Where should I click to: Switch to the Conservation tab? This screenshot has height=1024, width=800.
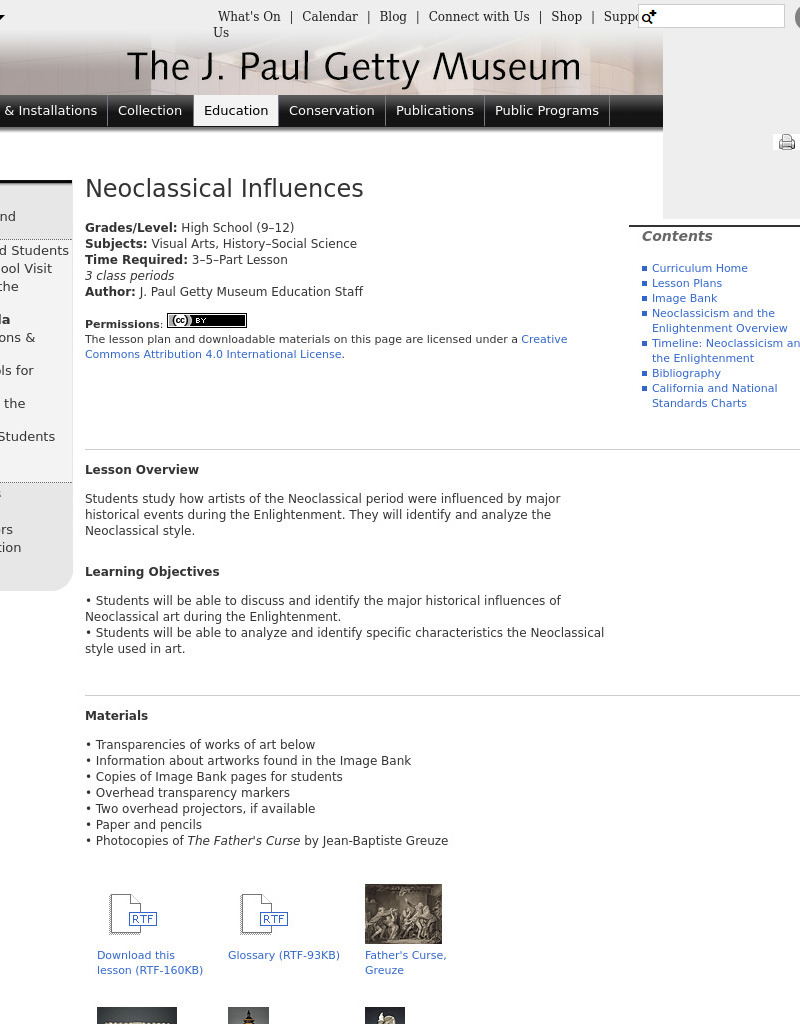[332, 110]
